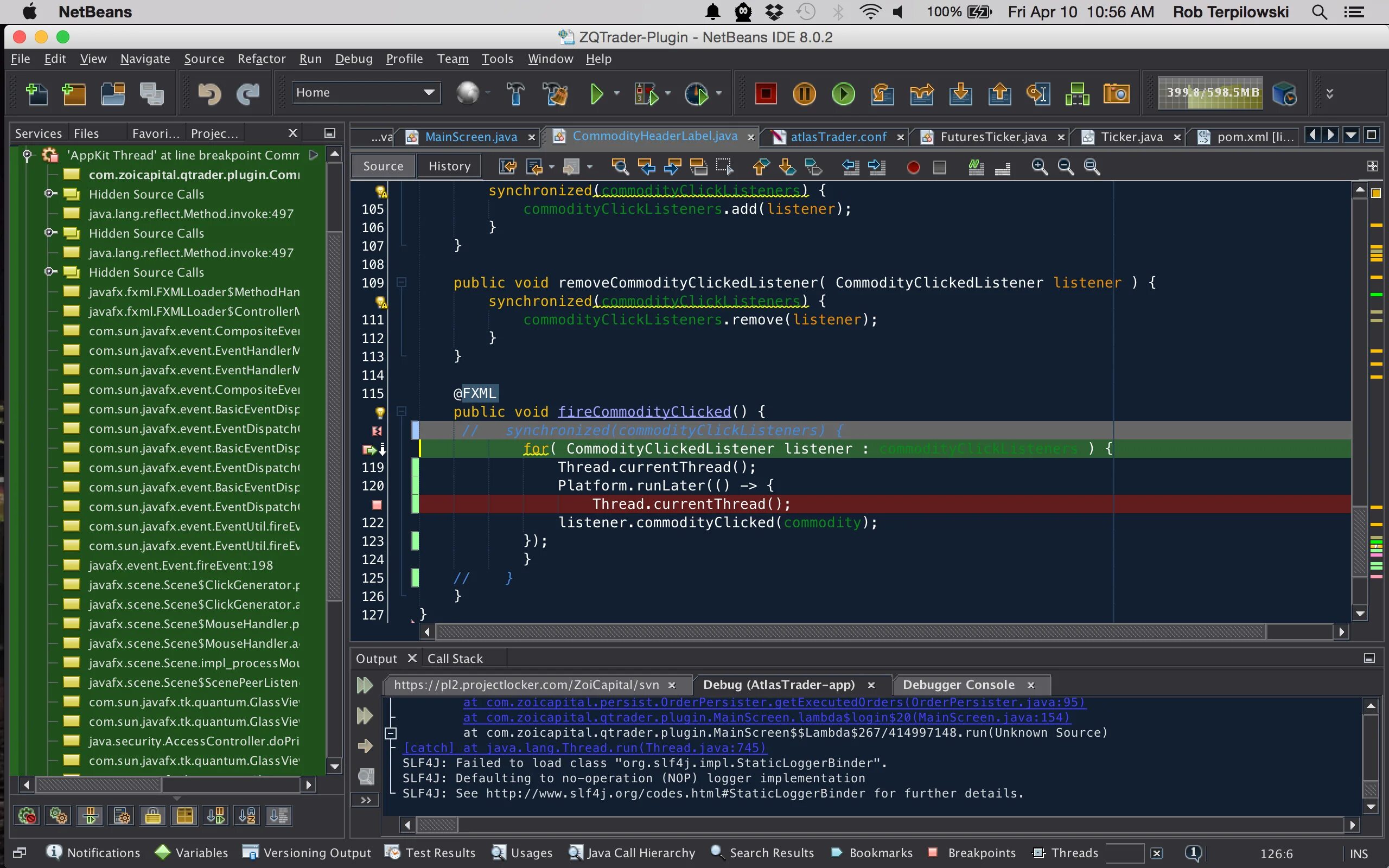The width and height of the screenshot is (1389, 868).
Task: Select the CommodityHeaderLabel.java tab
Action: click(x=653, y=136)
